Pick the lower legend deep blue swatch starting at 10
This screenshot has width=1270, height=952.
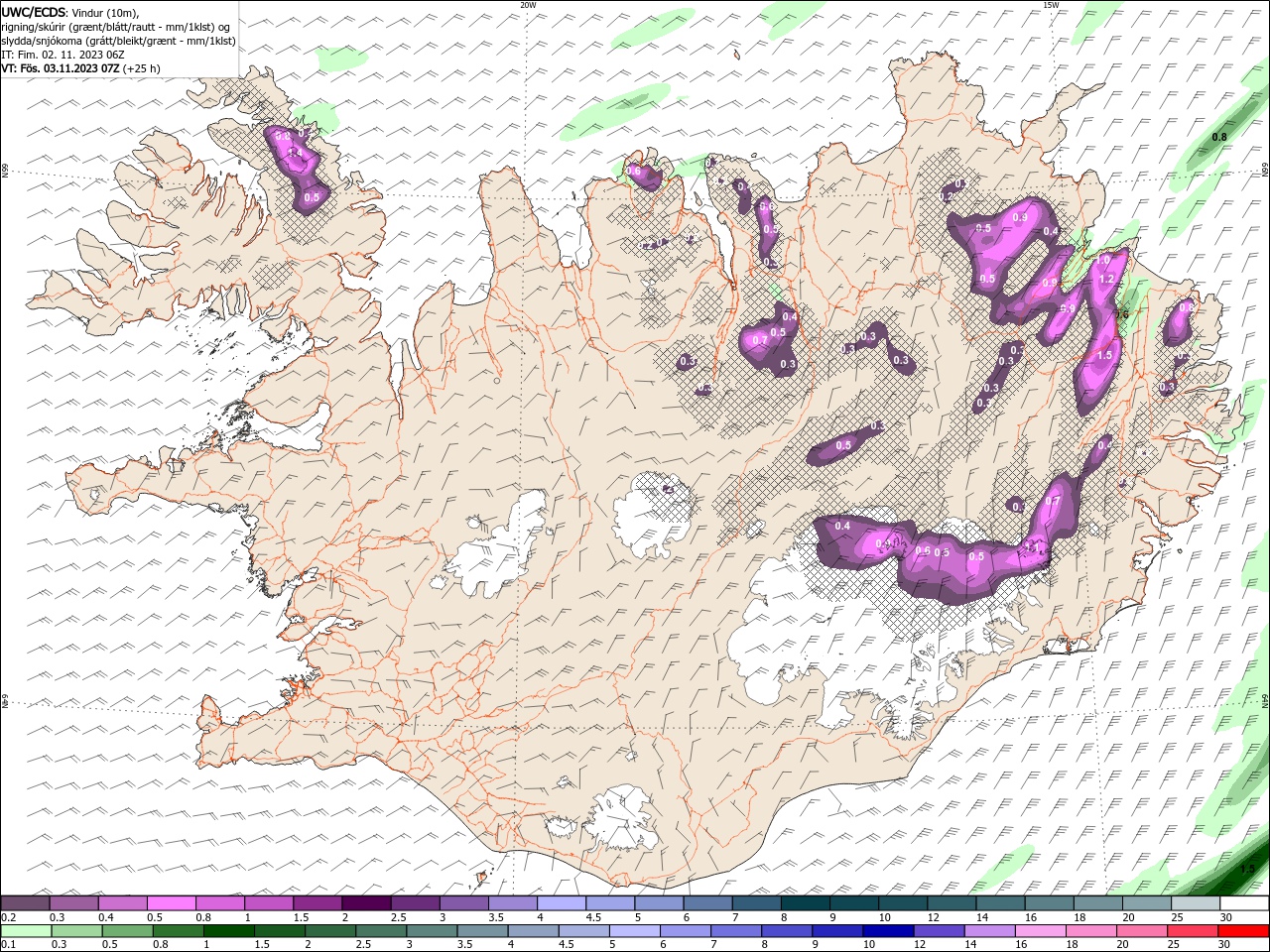pyautogui.click(x=887, y=930)
